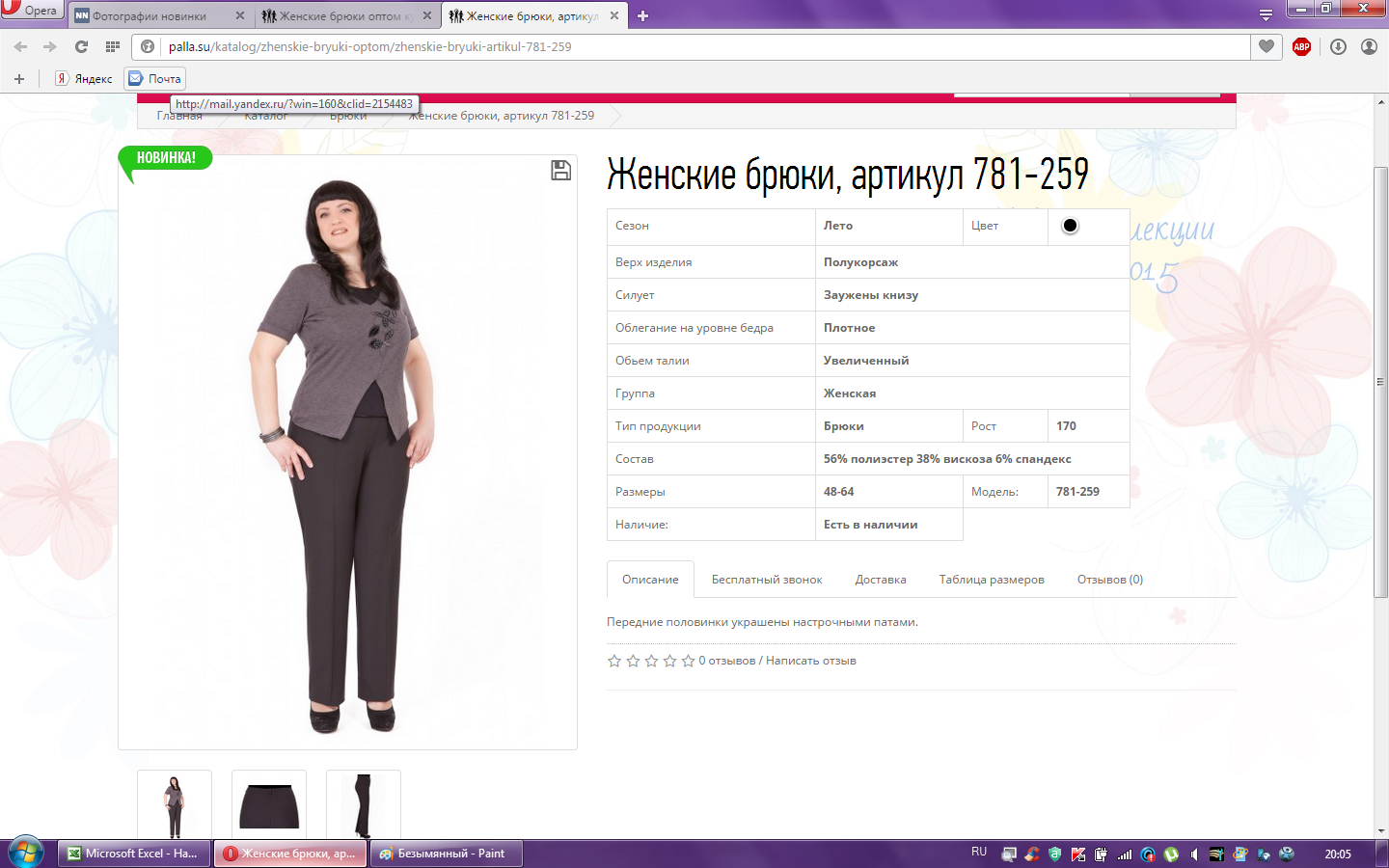Open the Opera main menu
Screen dimensions: 1389x868
(x=32, y=11)
